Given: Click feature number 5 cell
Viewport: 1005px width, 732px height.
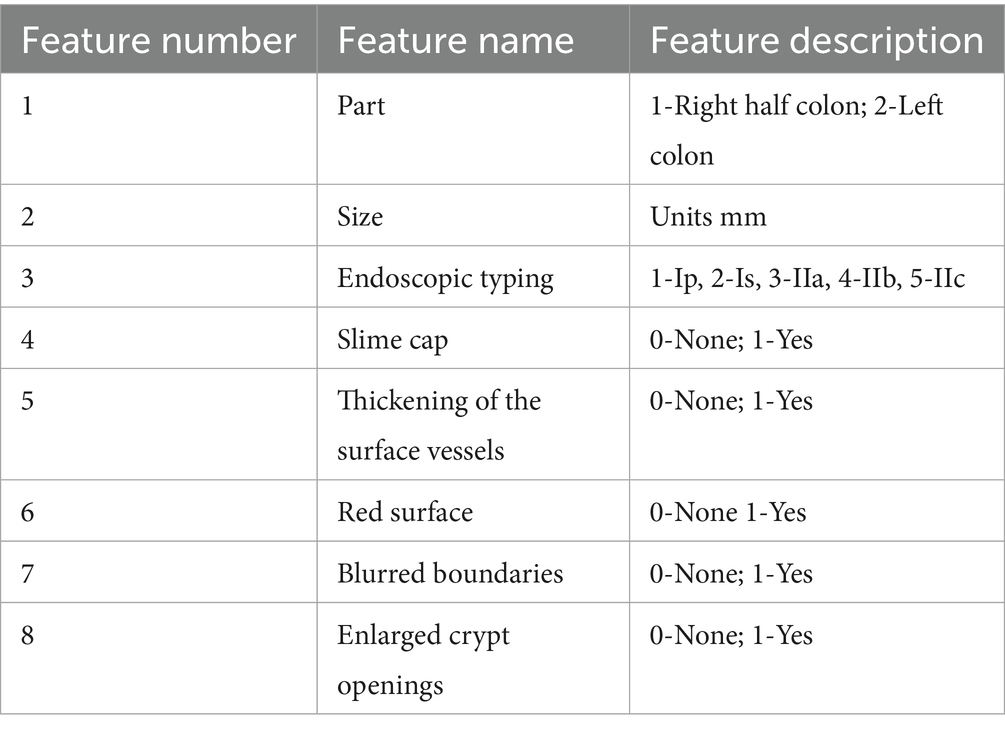Looking at the screenshot, I should 27,401.
